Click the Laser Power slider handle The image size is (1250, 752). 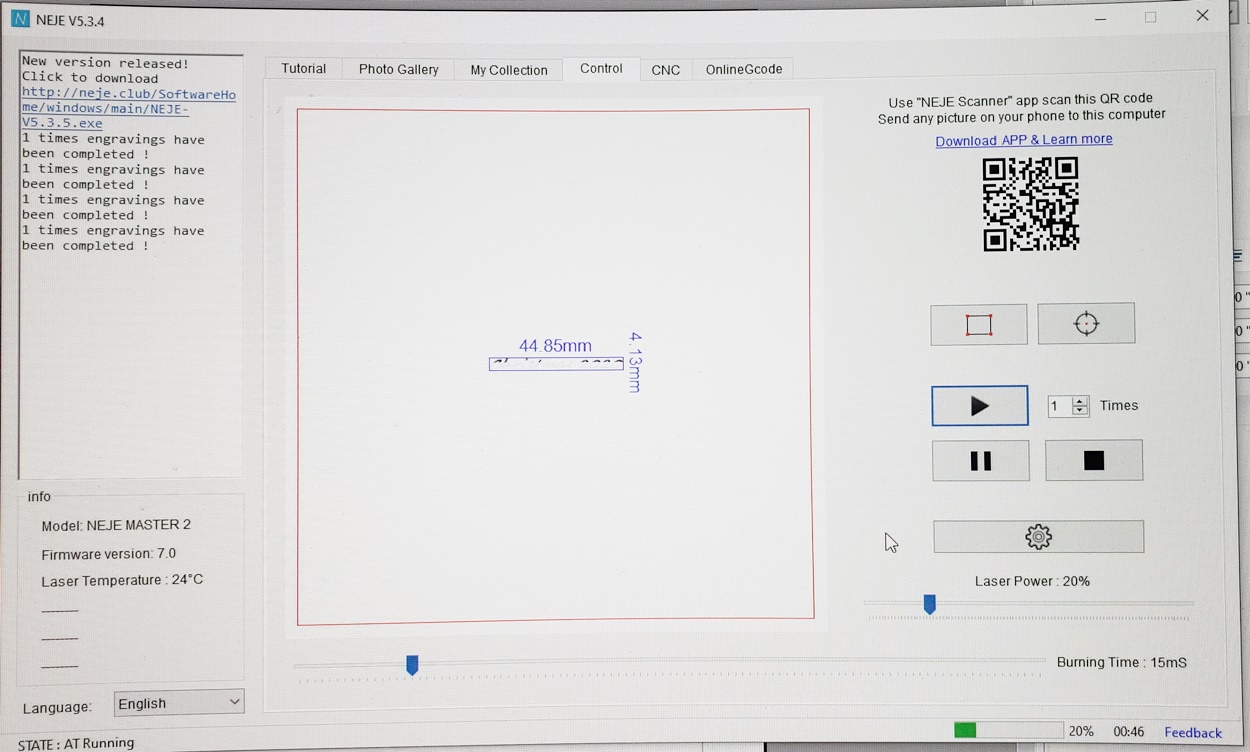pos(929,604)
